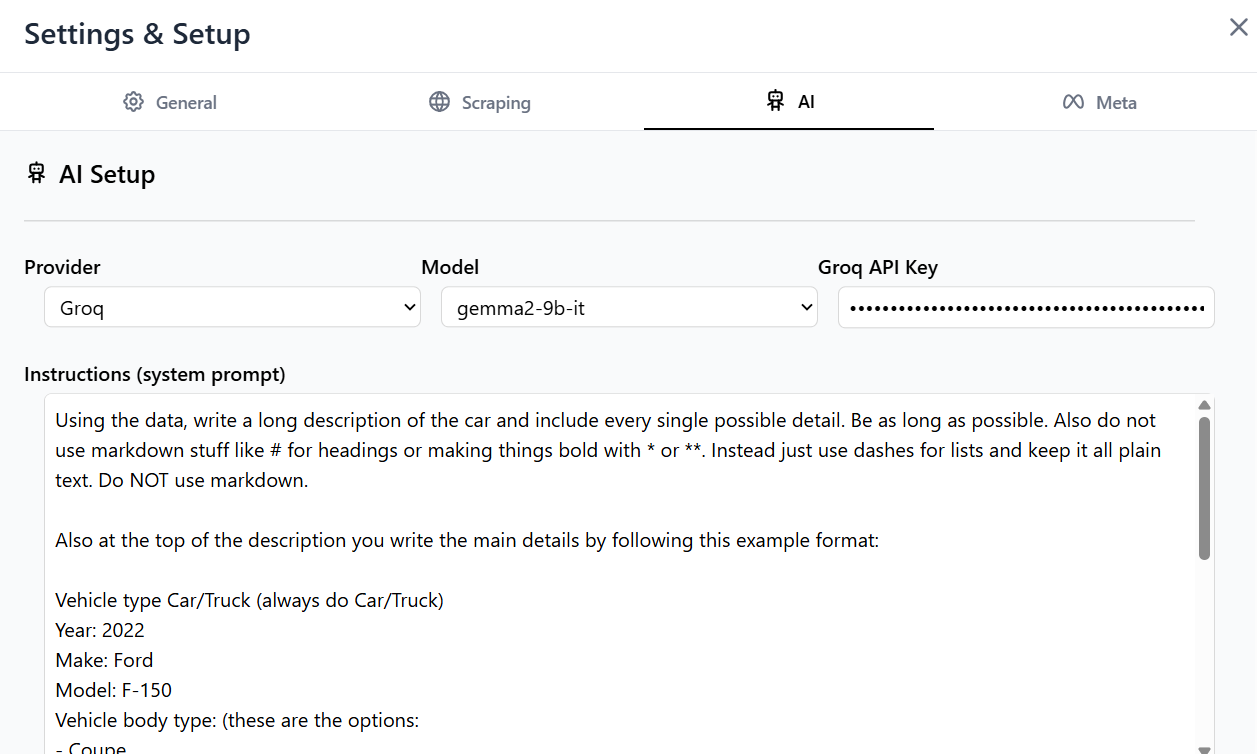Click the 'Instructions (system prompt)' label
1257x754 pixels.
point(155,374)
